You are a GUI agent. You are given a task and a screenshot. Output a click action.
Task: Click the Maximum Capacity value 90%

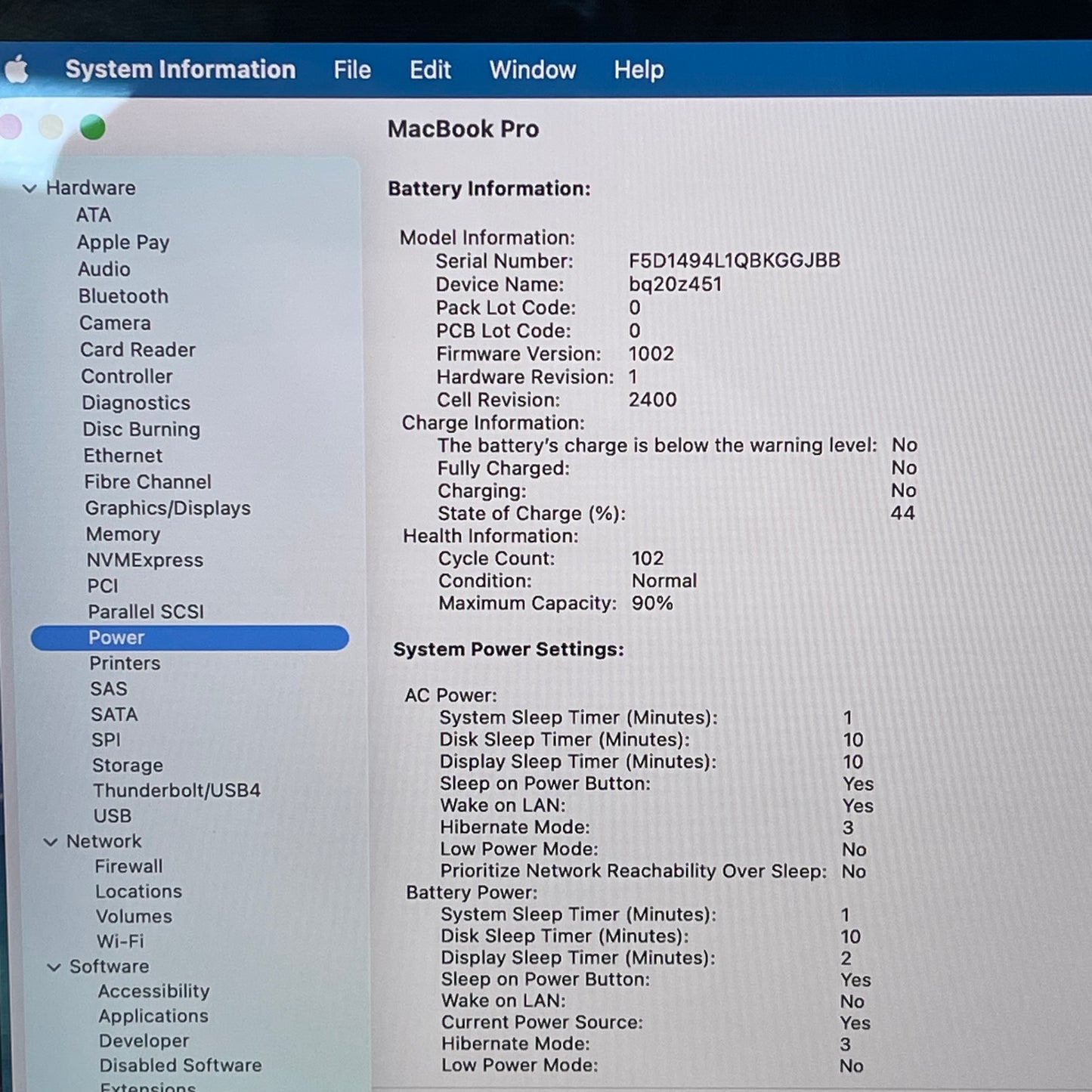pyautogui.click(x=652, y=604)
